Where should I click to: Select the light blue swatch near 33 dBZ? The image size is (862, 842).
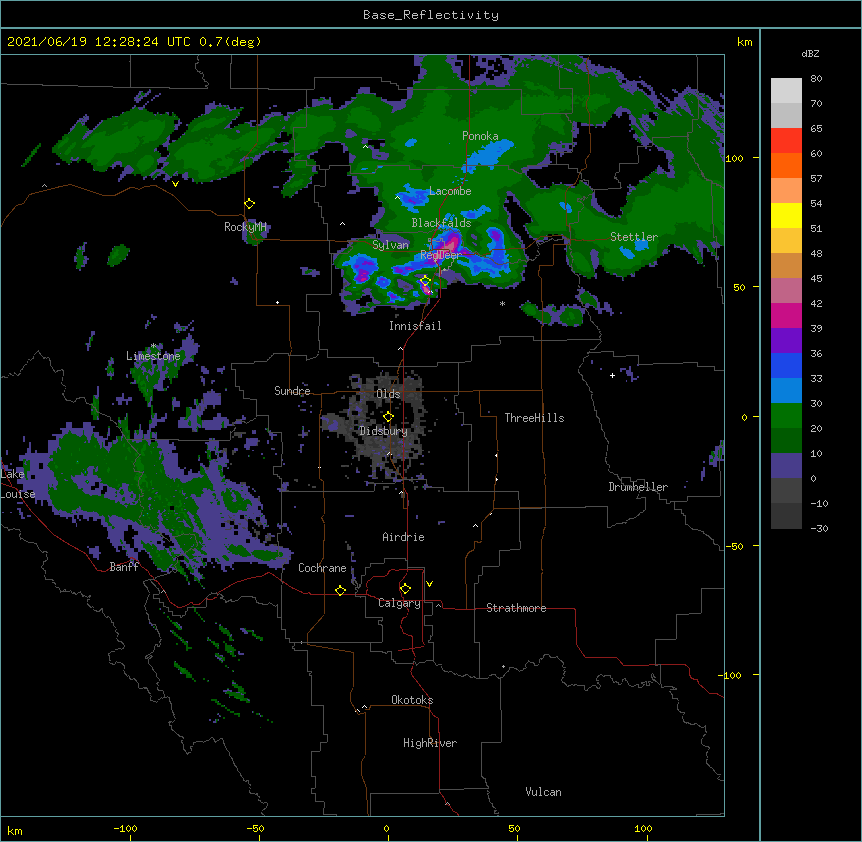(x=786, y=390)
